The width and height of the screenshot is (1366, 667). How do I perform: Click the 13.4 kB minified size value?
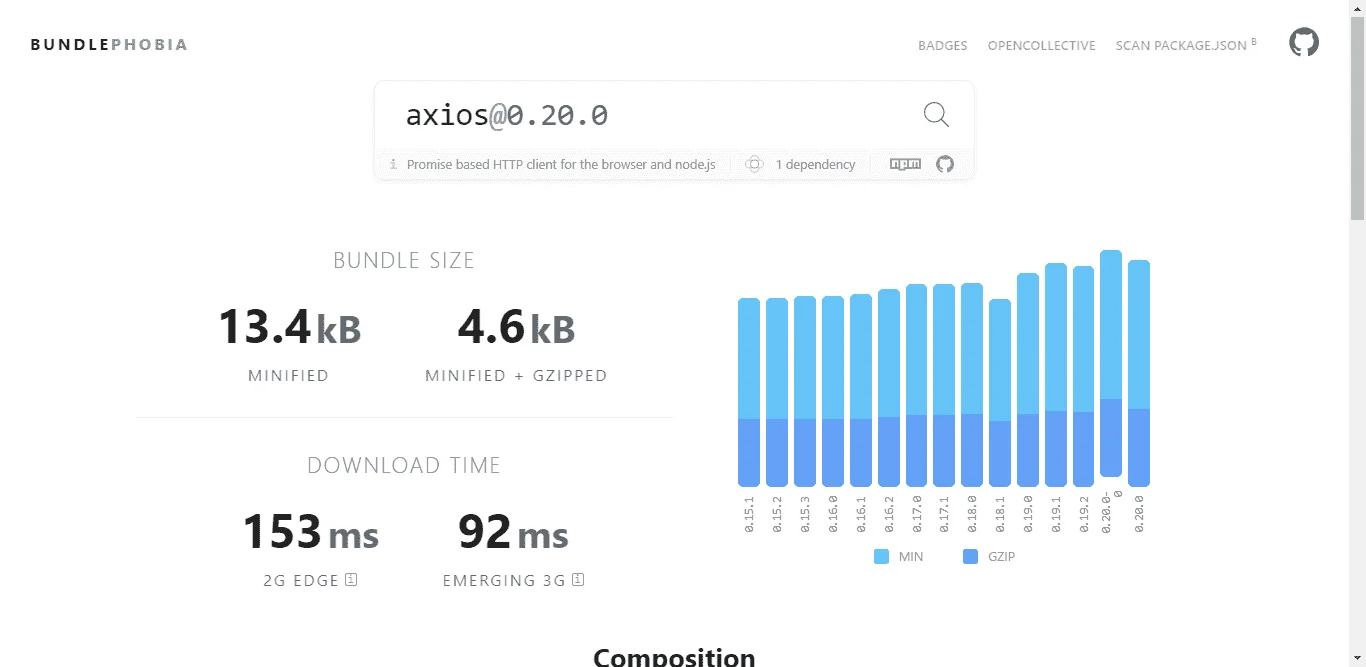(289, 328)
